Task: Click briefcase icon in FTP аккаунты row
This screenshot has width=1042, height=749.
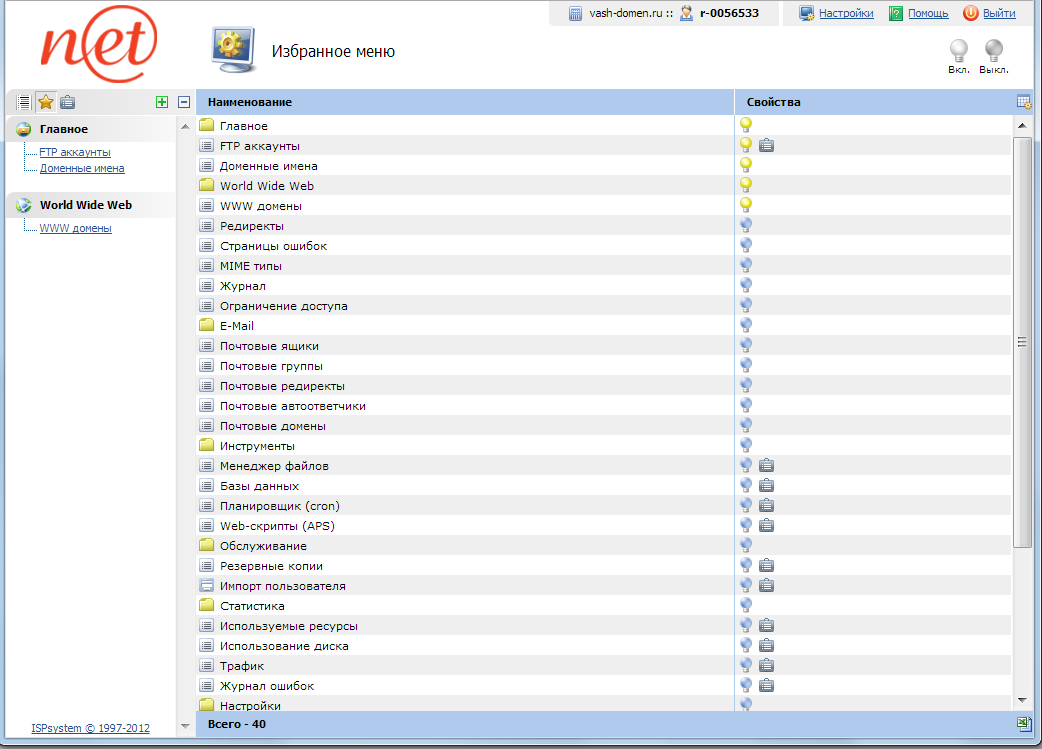Action: [x=766, y=146]
